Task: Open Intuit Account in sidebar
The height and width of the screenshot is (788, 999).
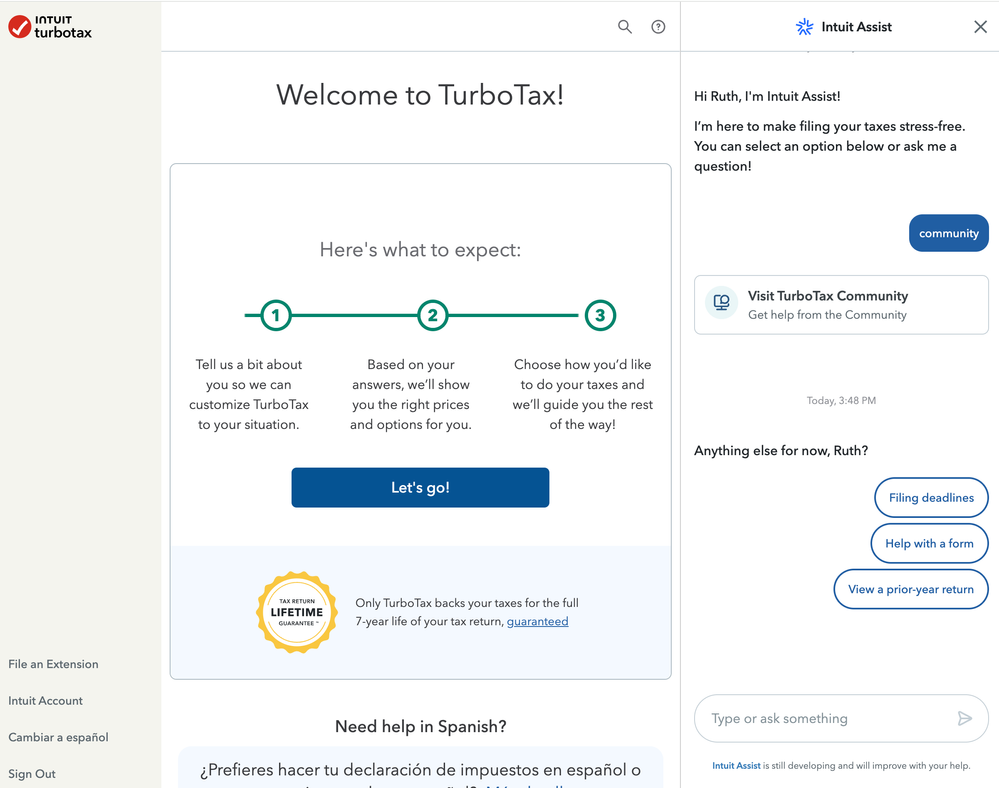Action: [x=45, y=701]
